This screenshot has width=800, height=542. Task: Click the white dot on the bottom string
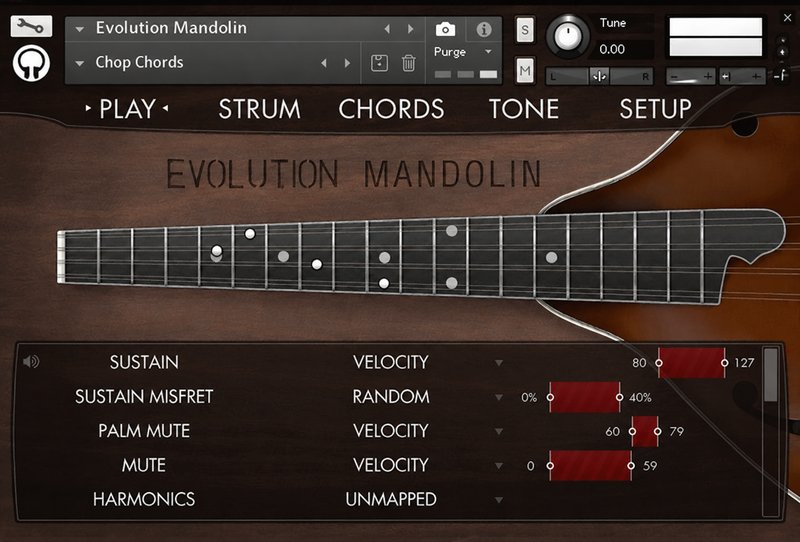point(384,283)
